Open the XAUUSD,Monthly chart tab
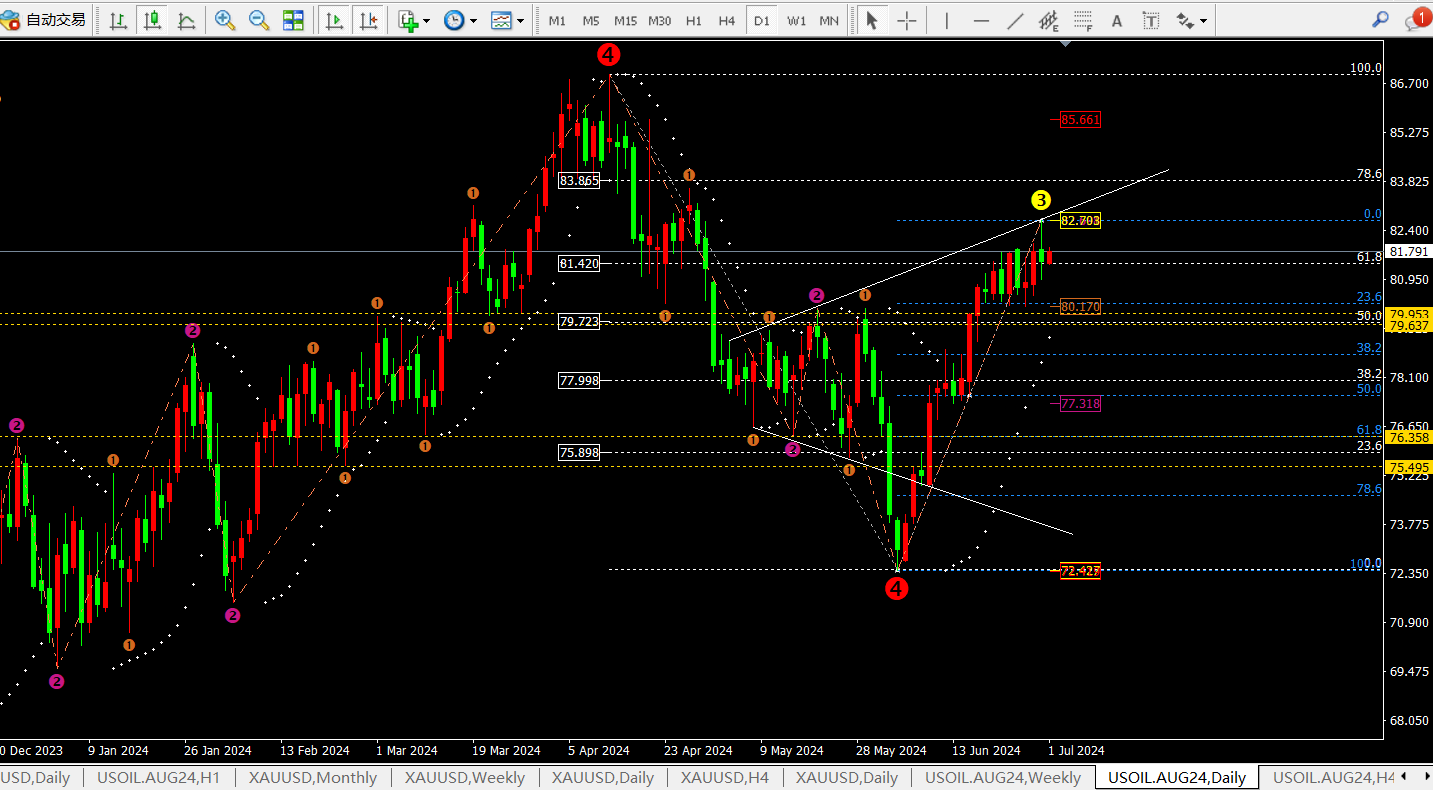1433x790 pixels. point(313,777)
